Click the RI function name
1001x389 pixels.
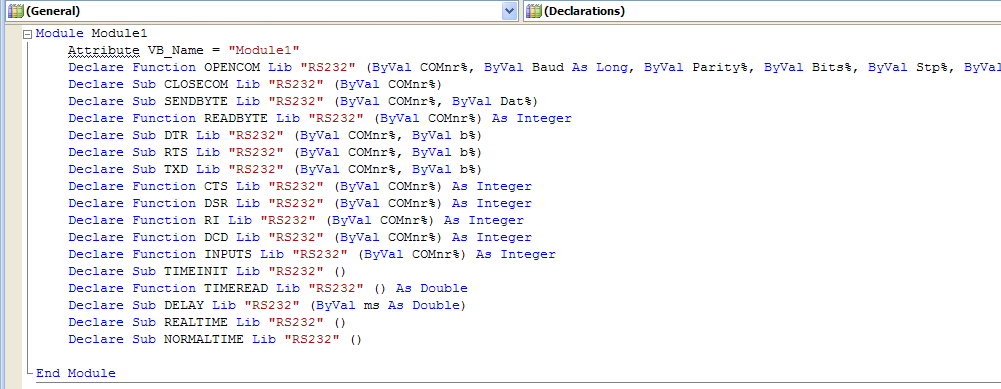point(212,220)
